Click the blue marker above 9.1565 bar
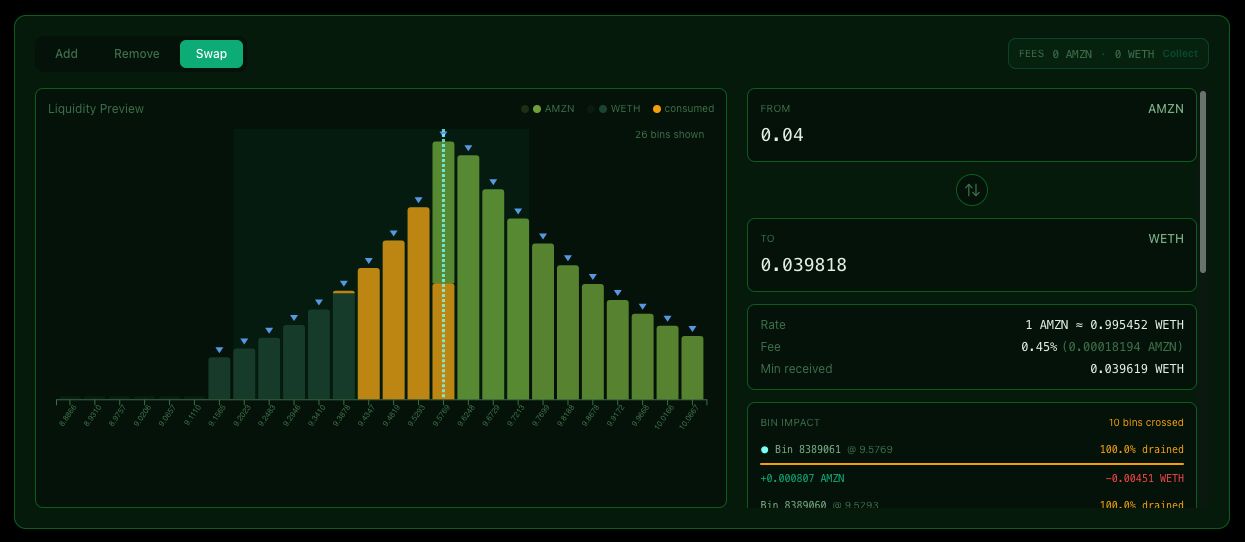Screen dimensions: 1245x542 pyautogui.click(x=219, y=350)
